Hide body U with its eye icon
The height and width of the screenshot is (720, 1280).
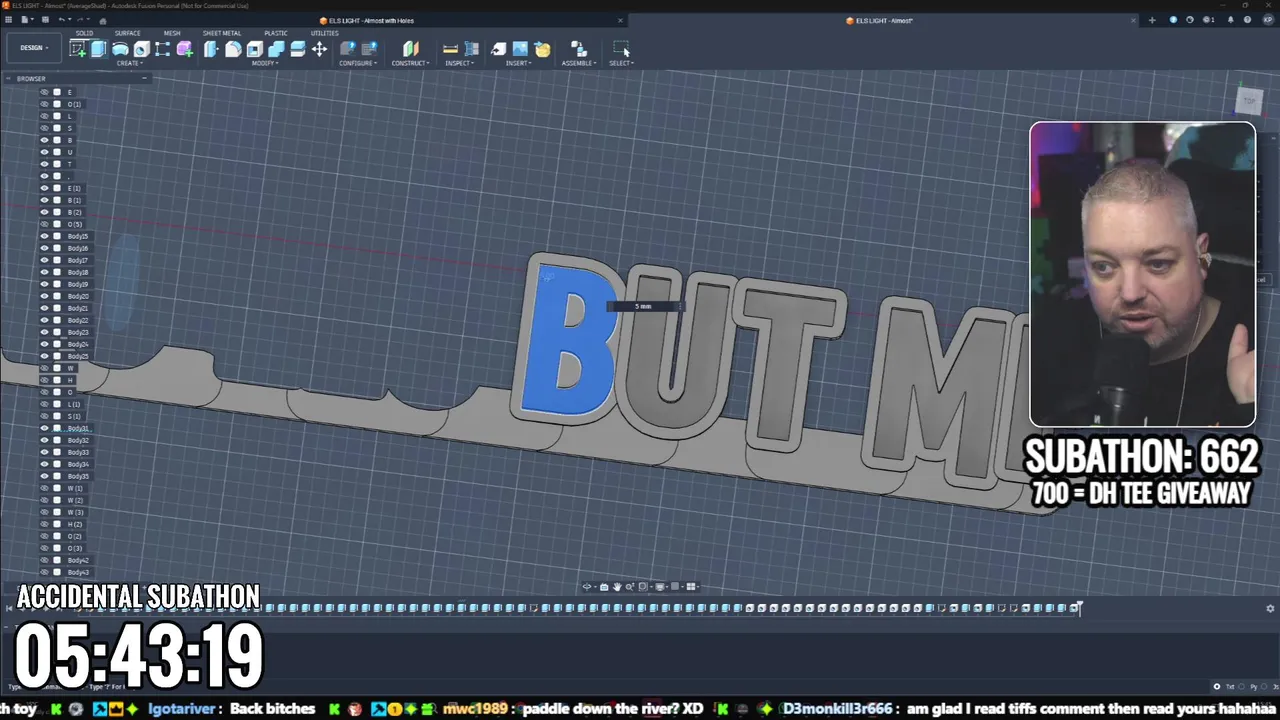pyautogui.click(x=44, y=152)
